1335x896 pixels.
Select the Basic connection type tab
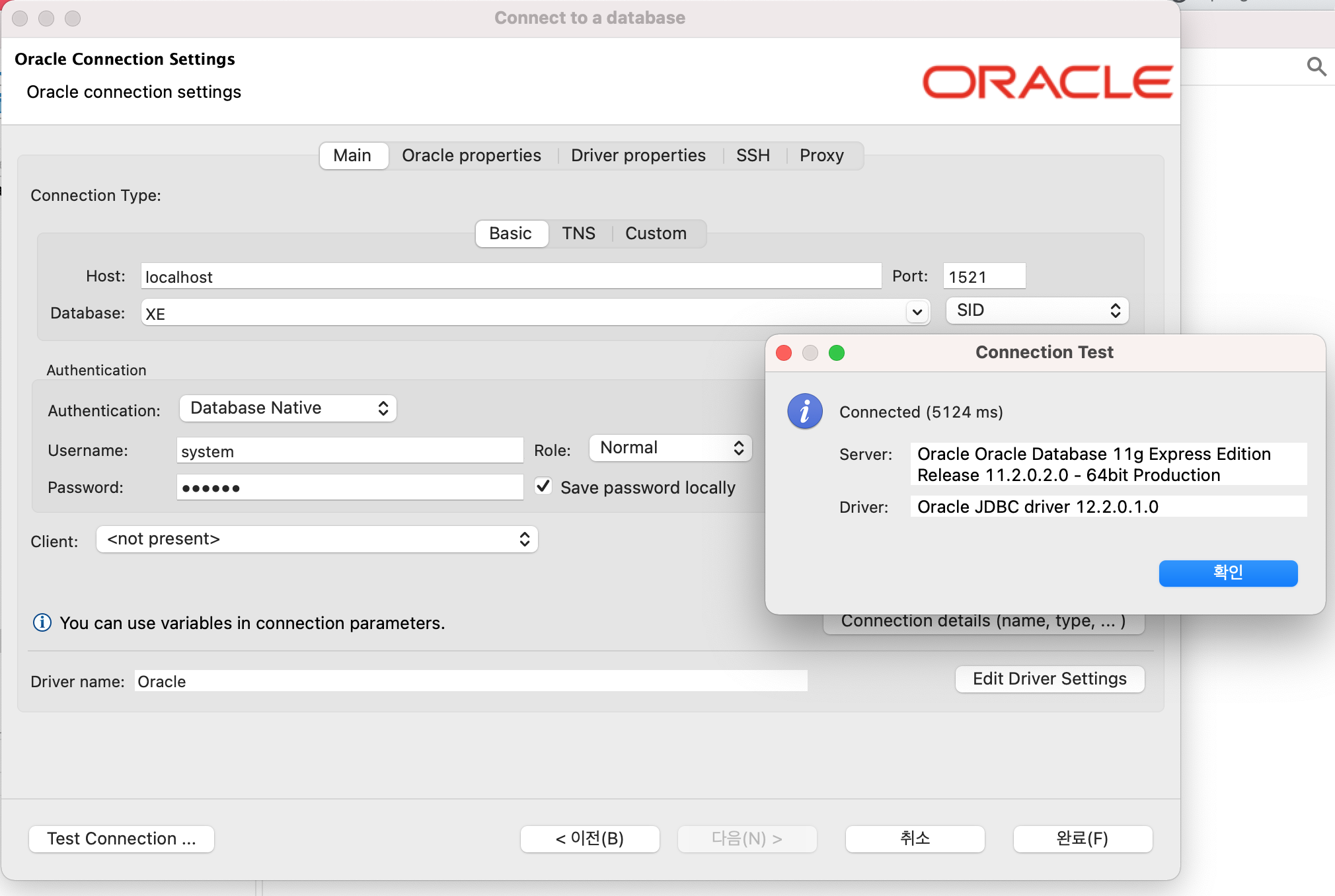point(511,234)
